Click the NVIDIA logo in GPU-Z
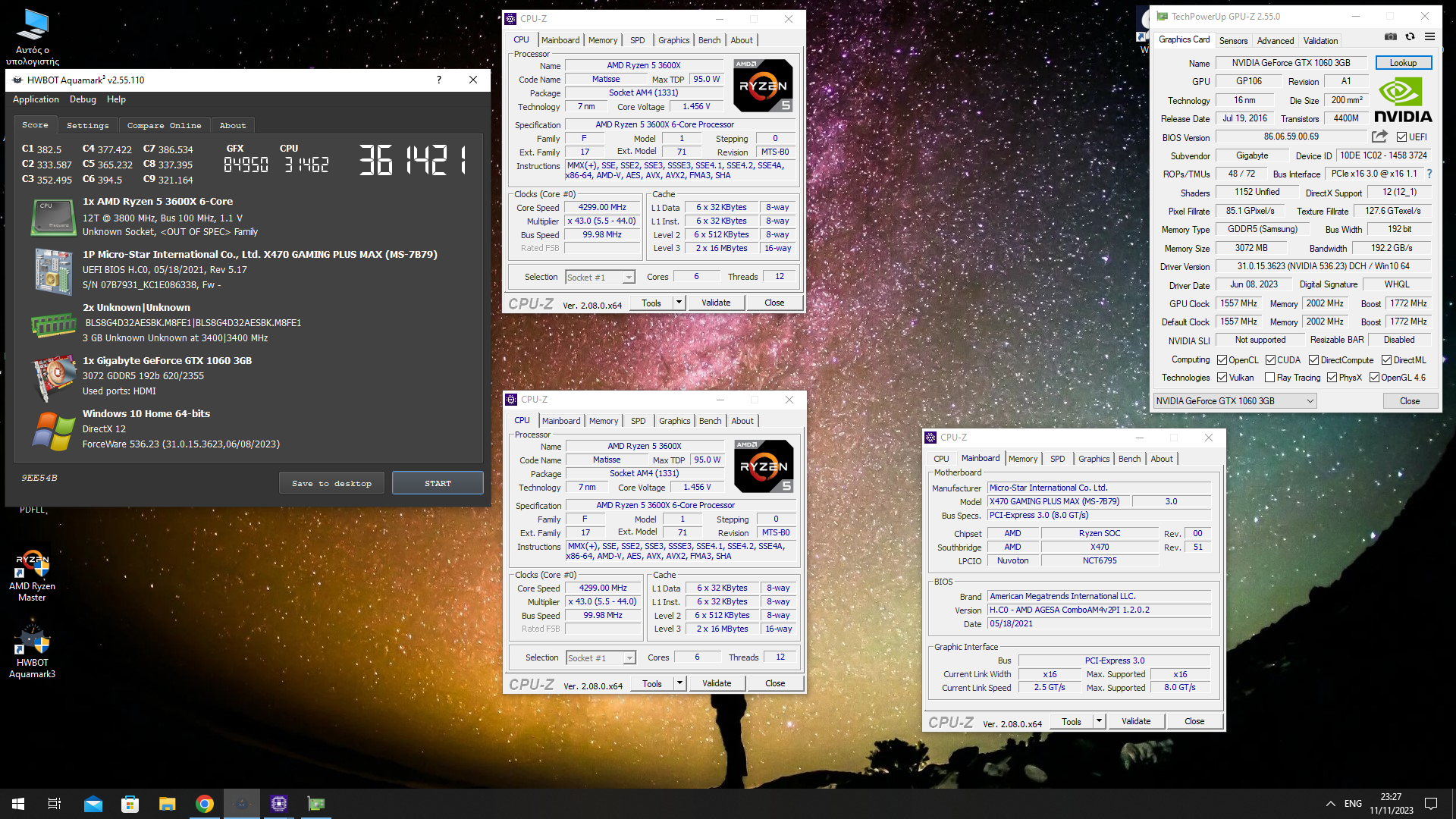 (x=1403, y=101)
